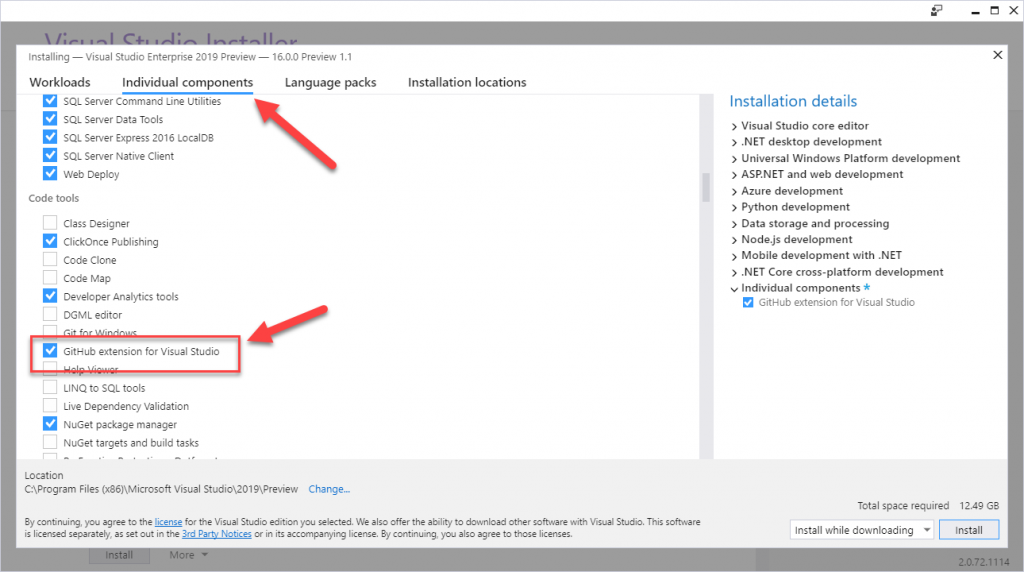The height and width of the screenshot is (572, 1024).
Task: Toggle Developer Analytics tools checkbox
Action: [50, 296]
